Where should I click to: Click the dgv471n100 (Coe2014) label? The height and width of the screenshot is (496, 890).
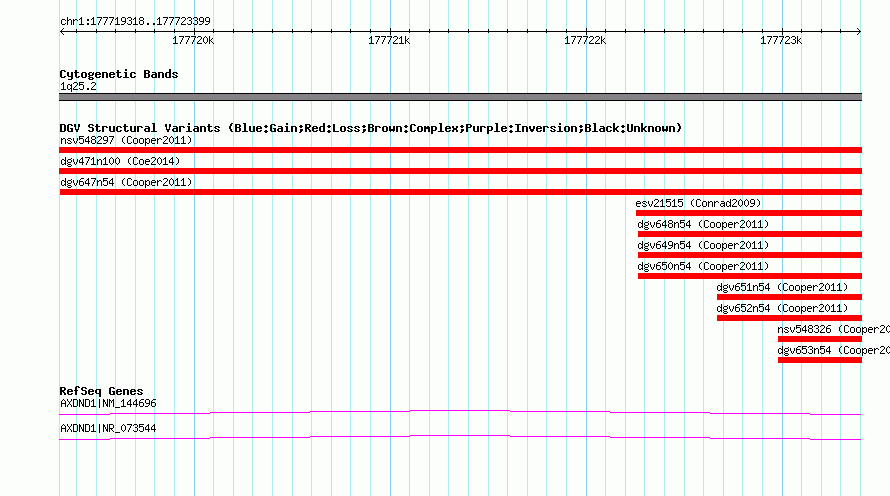click(x=120, y=161)
